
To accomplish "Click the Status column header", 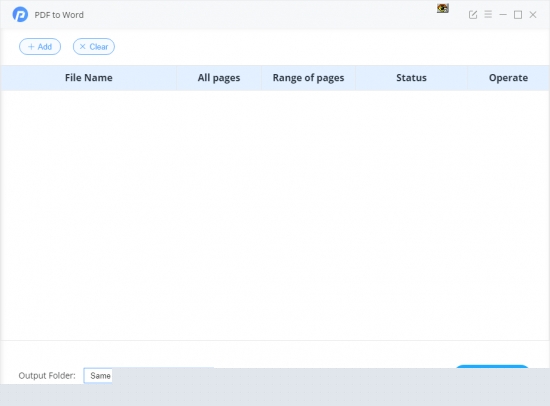I will click(411, 78).
